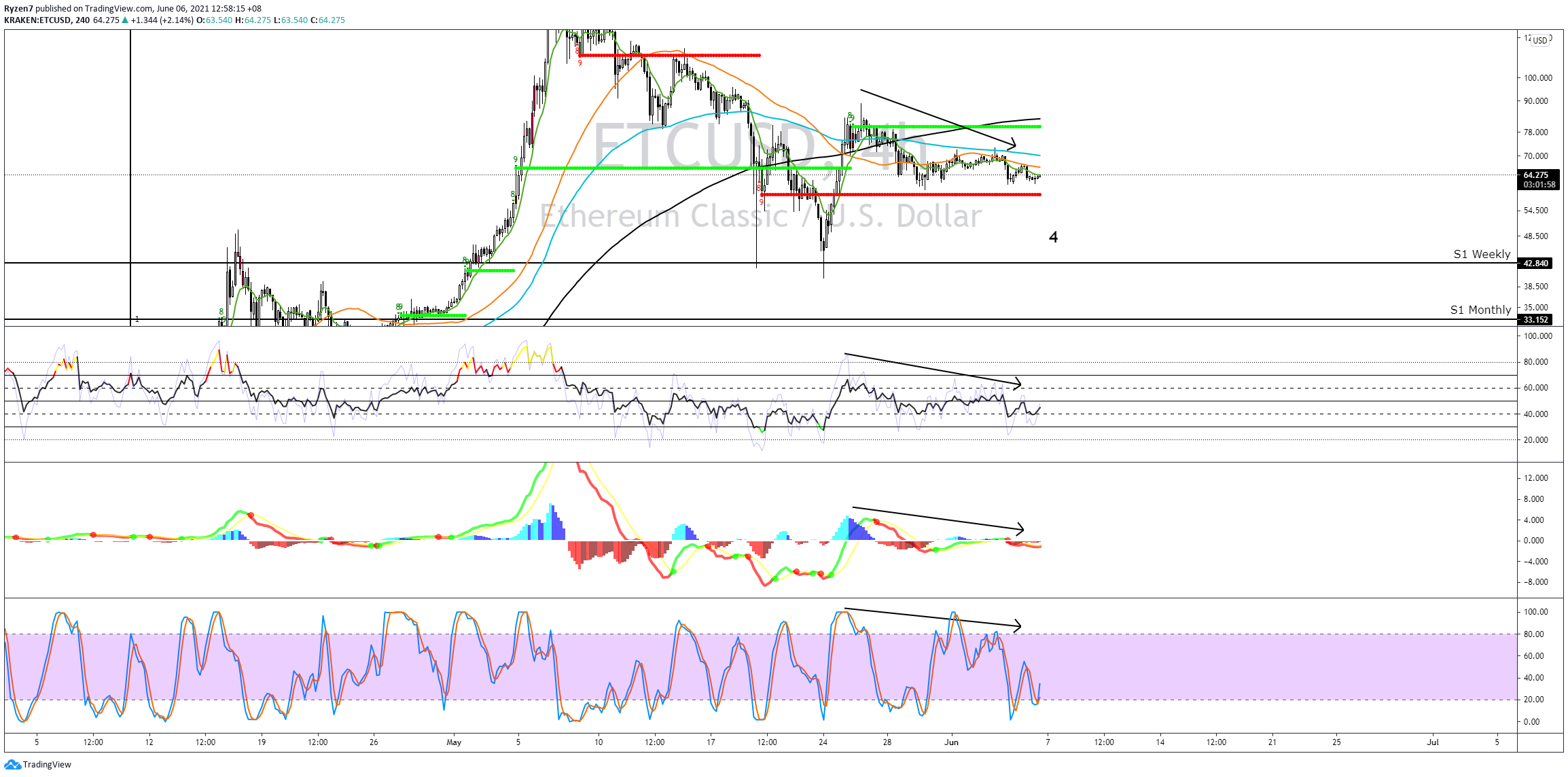This screenshot has height=777, width=1568.
Task: Click the 90.000 price axis label
Action: 1536,101
